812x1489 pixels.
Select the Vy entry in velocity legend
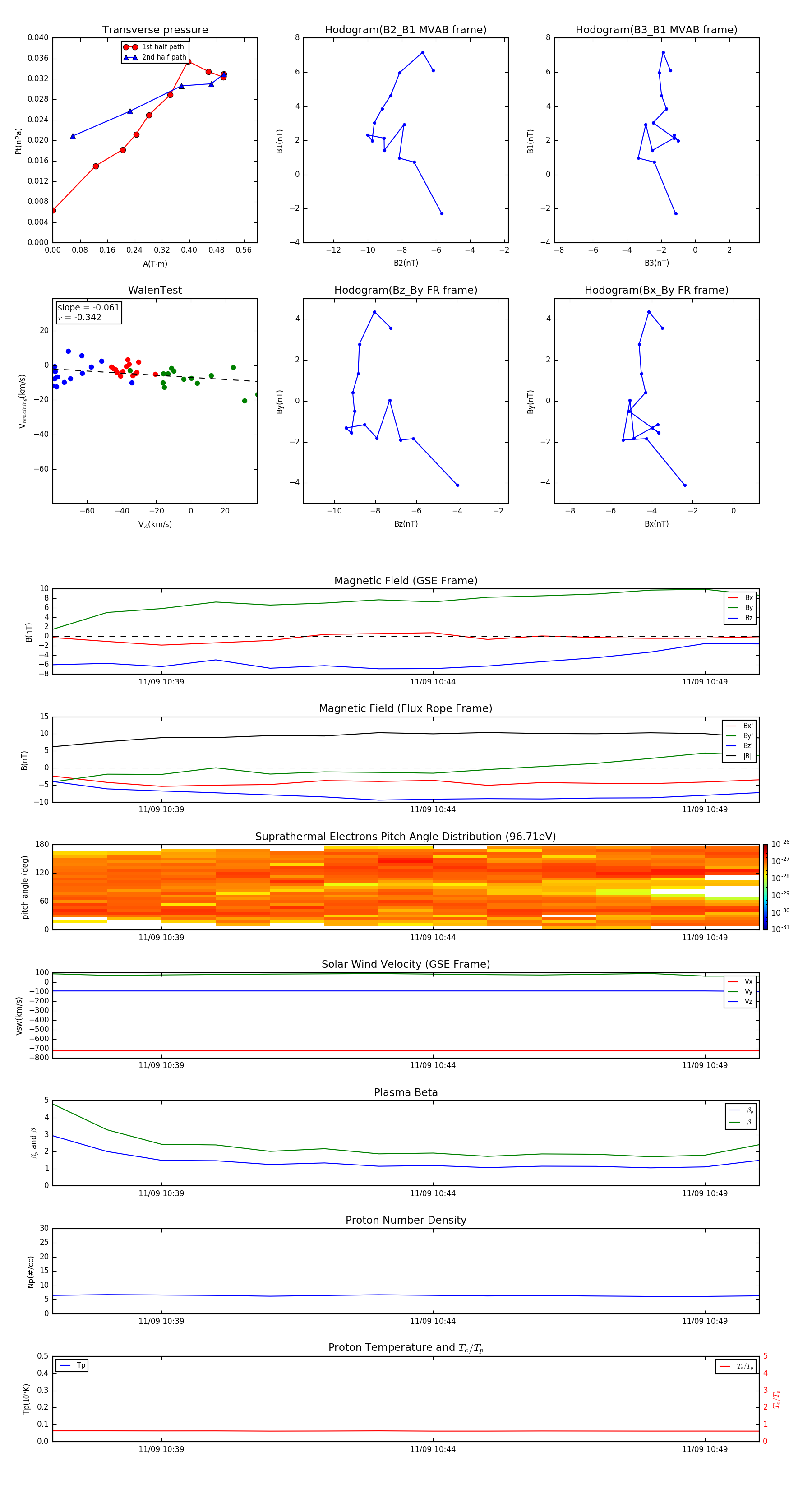[x=740, y=991]
